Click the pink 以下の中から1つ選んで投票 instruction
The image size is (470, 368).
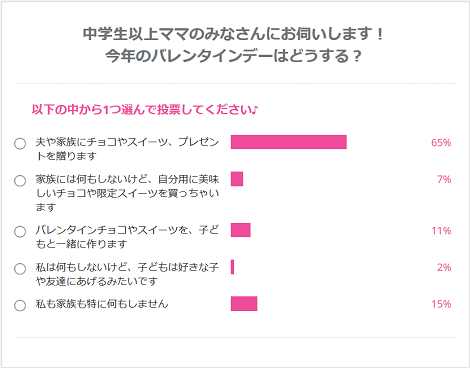[x=145, y=110]
